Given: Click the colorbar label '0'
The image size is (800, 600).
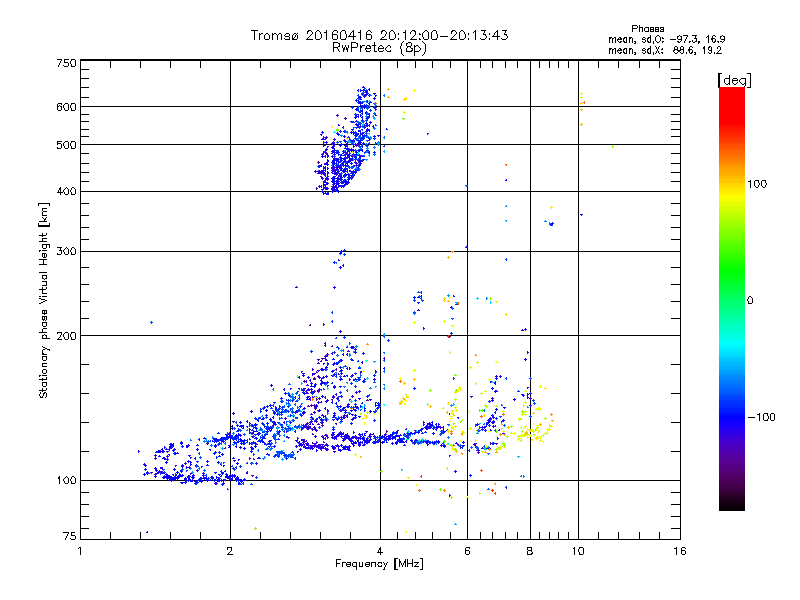Looking at the screenshot, I should [x=749, y=301].
